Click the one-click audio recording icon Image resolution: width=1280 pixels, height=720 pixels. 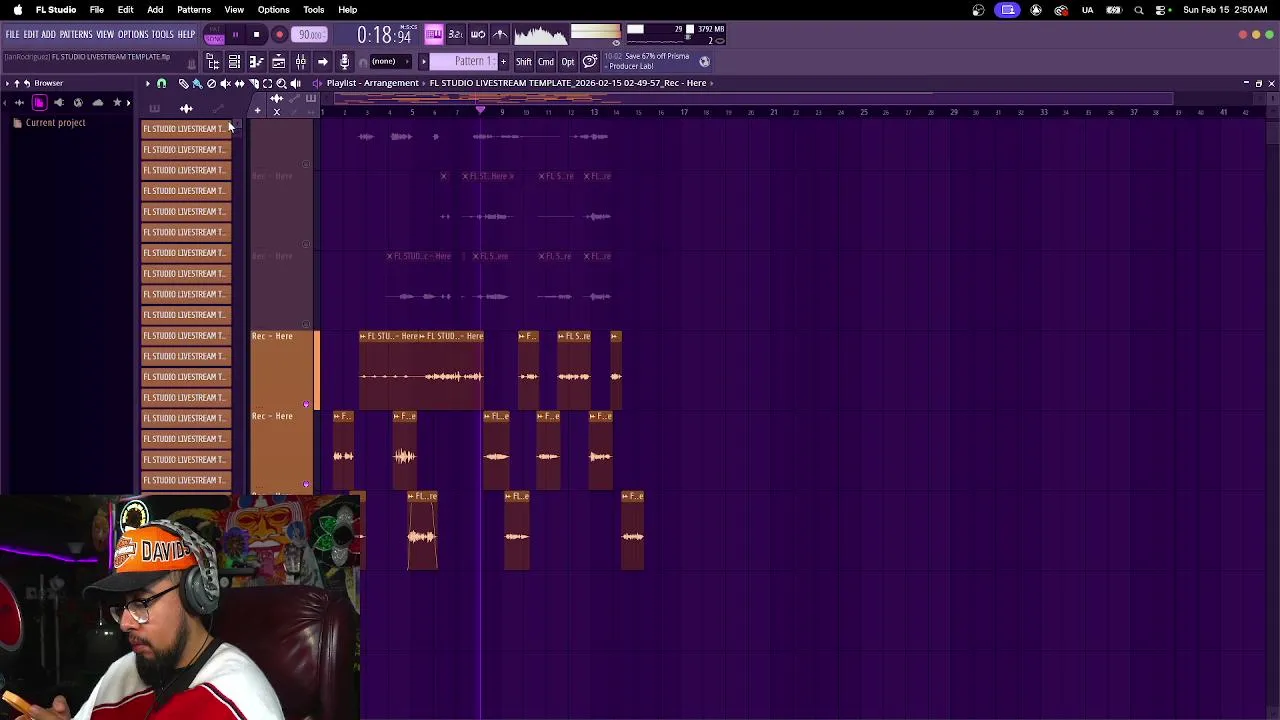pos(344,62)
